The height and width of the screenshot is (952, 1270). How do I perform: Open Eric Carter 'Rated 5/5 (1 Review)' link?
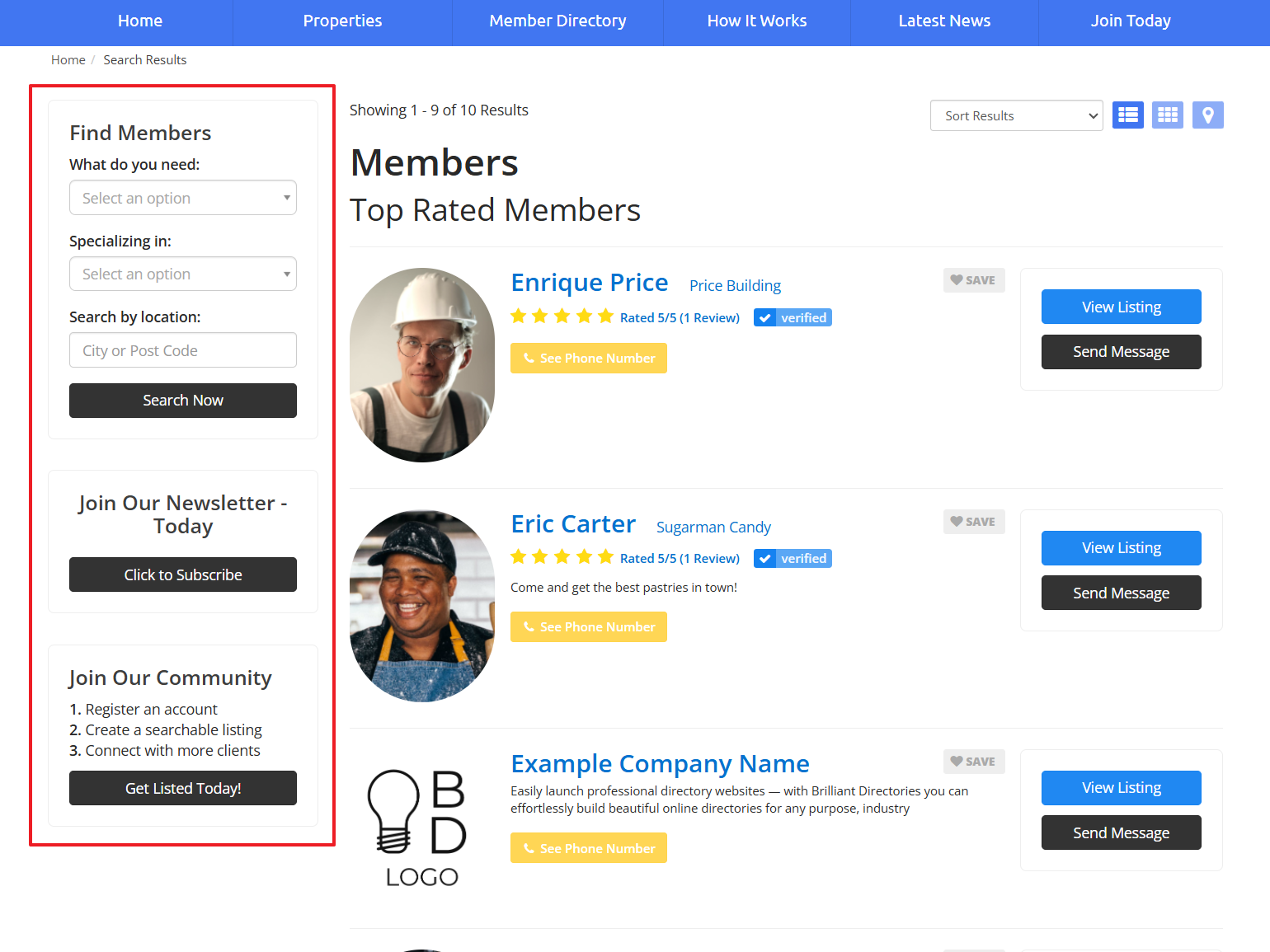click(680, 559)
